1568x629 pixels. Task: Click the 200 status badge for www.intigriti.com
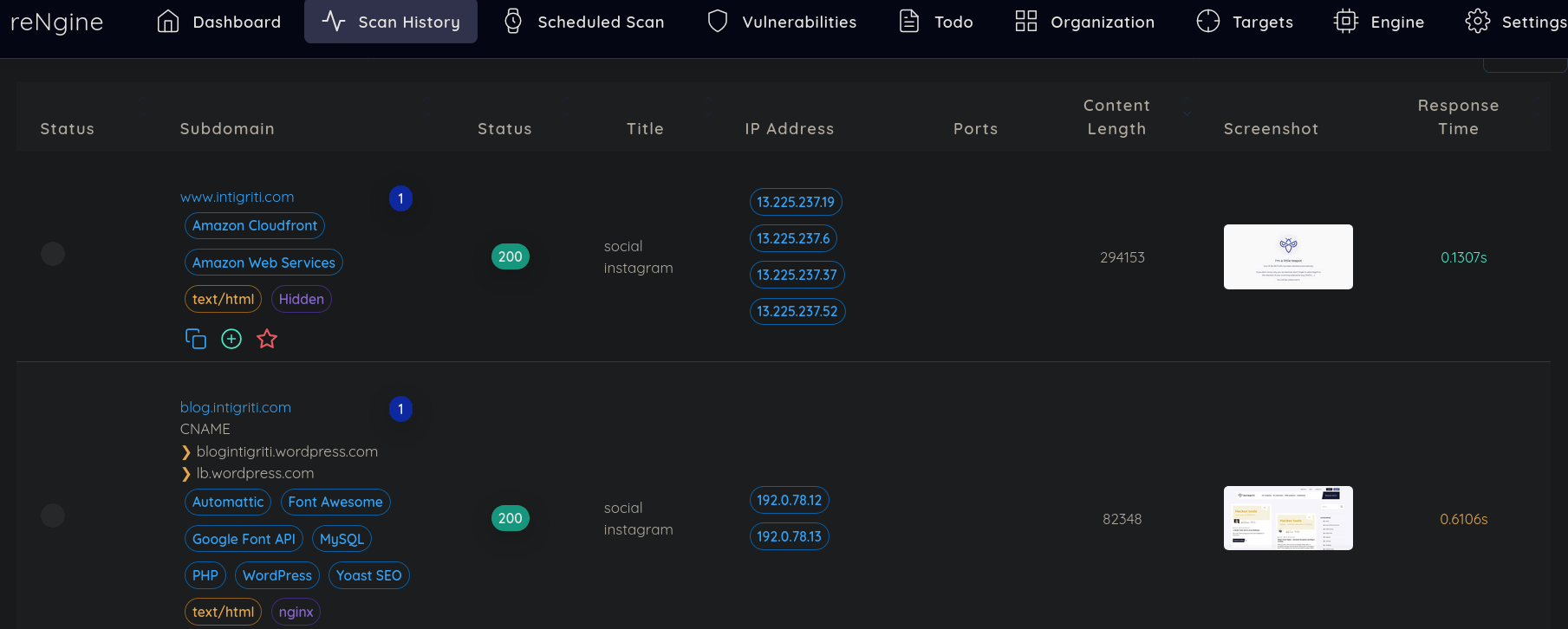click(x=511, y=256)
